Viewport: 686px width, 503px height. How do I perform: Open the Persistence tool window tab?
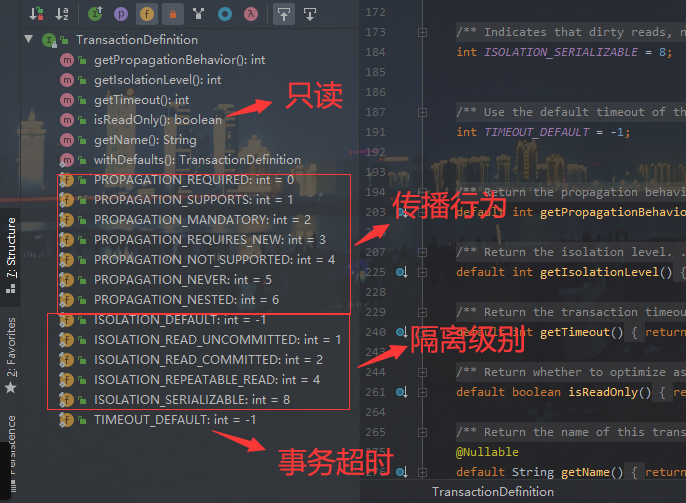click(x=11, y=454)
